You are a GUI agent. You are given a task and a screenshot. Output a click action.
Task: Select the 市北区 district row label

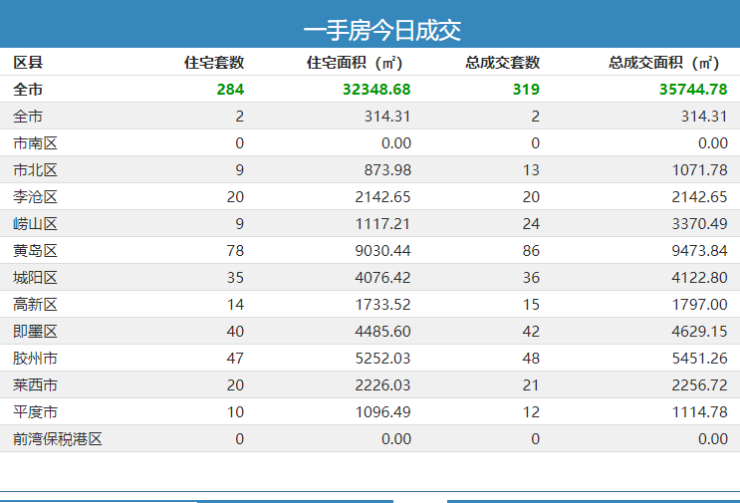pos(35,170)
